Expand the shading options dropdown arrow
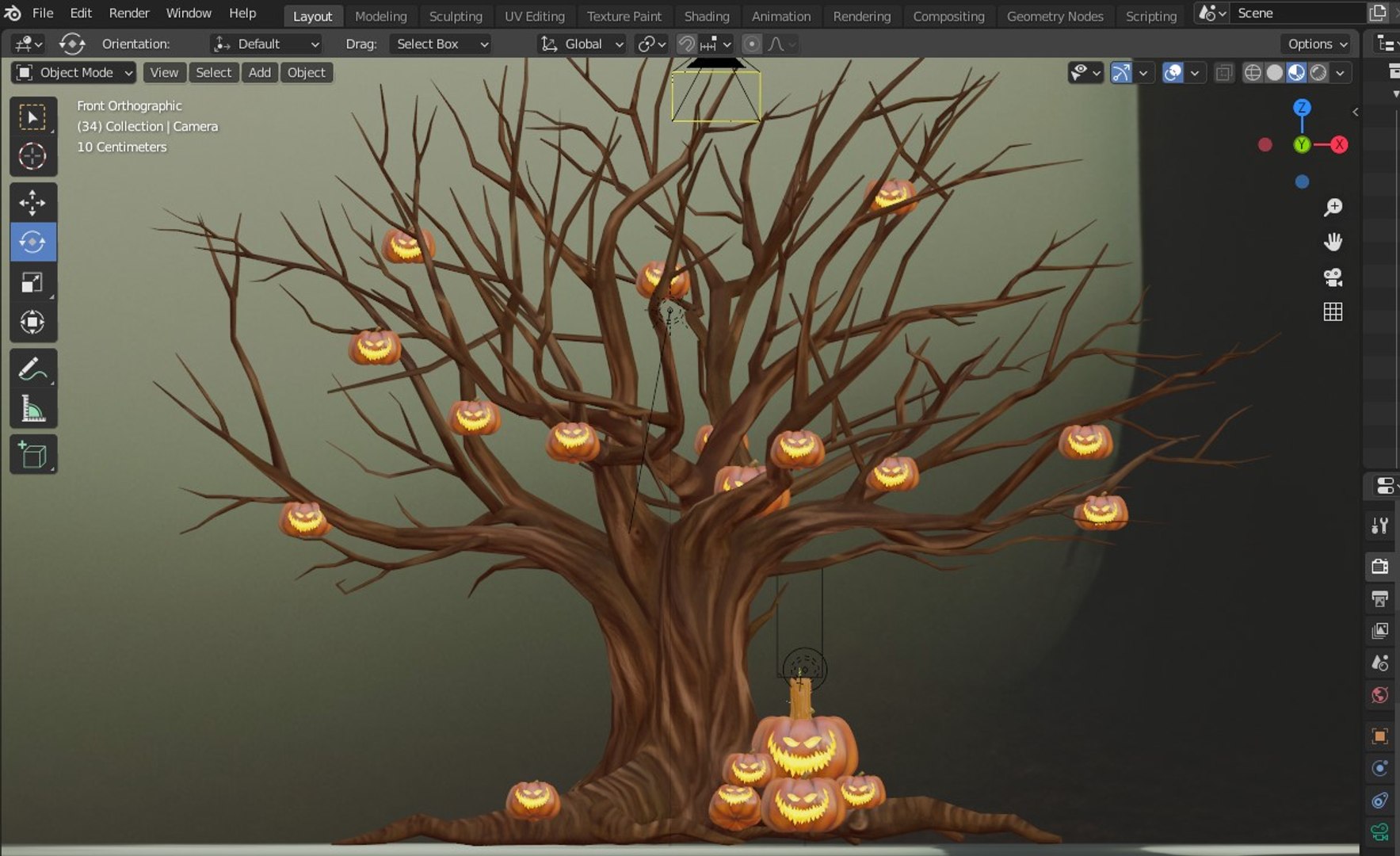The width and height of the screenshot is (1400, 856). tap(1340, 73)
